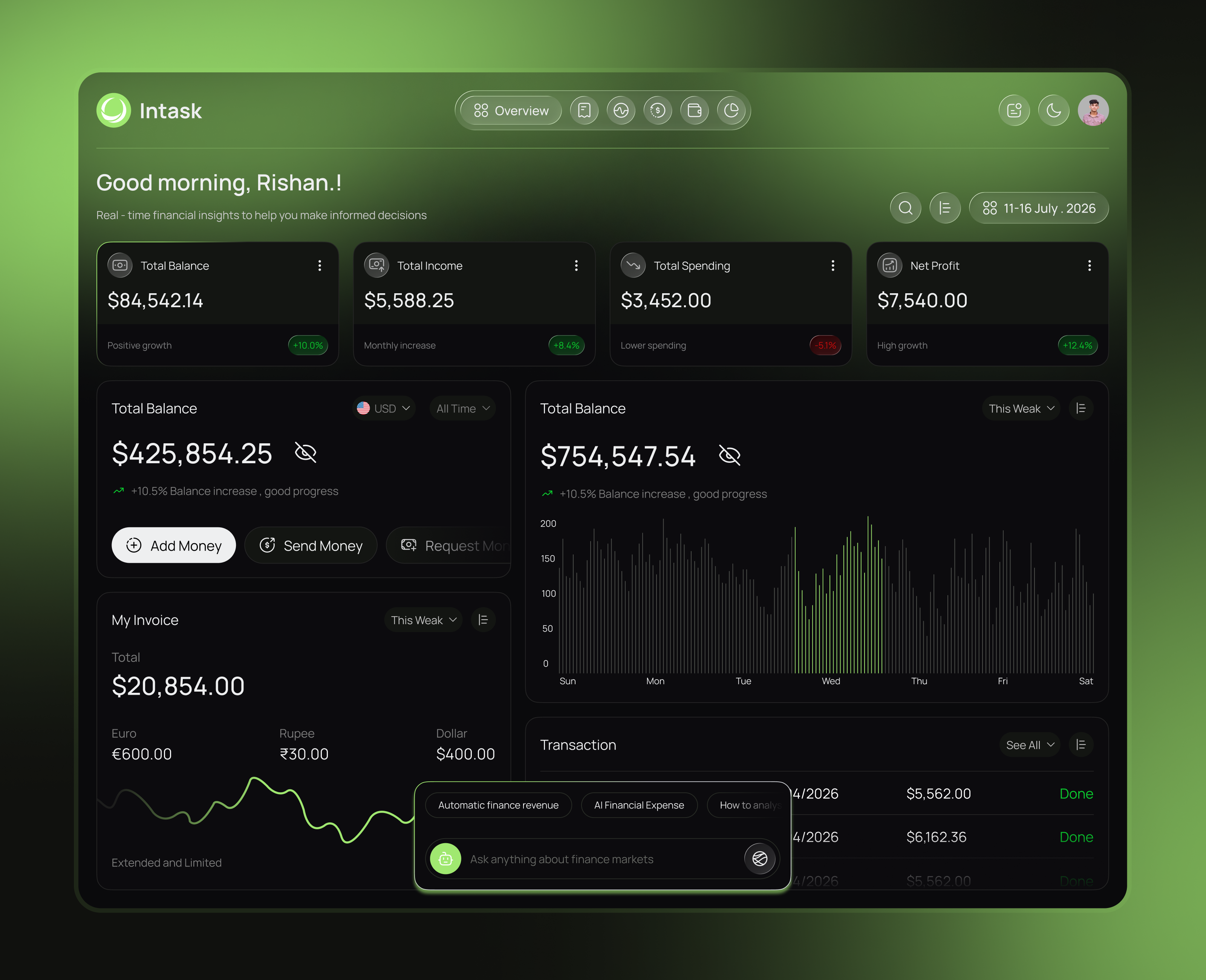The image size is (1206, 980).
Task: Open options menu on Net Profit card
Action: tap(1089, 265)
